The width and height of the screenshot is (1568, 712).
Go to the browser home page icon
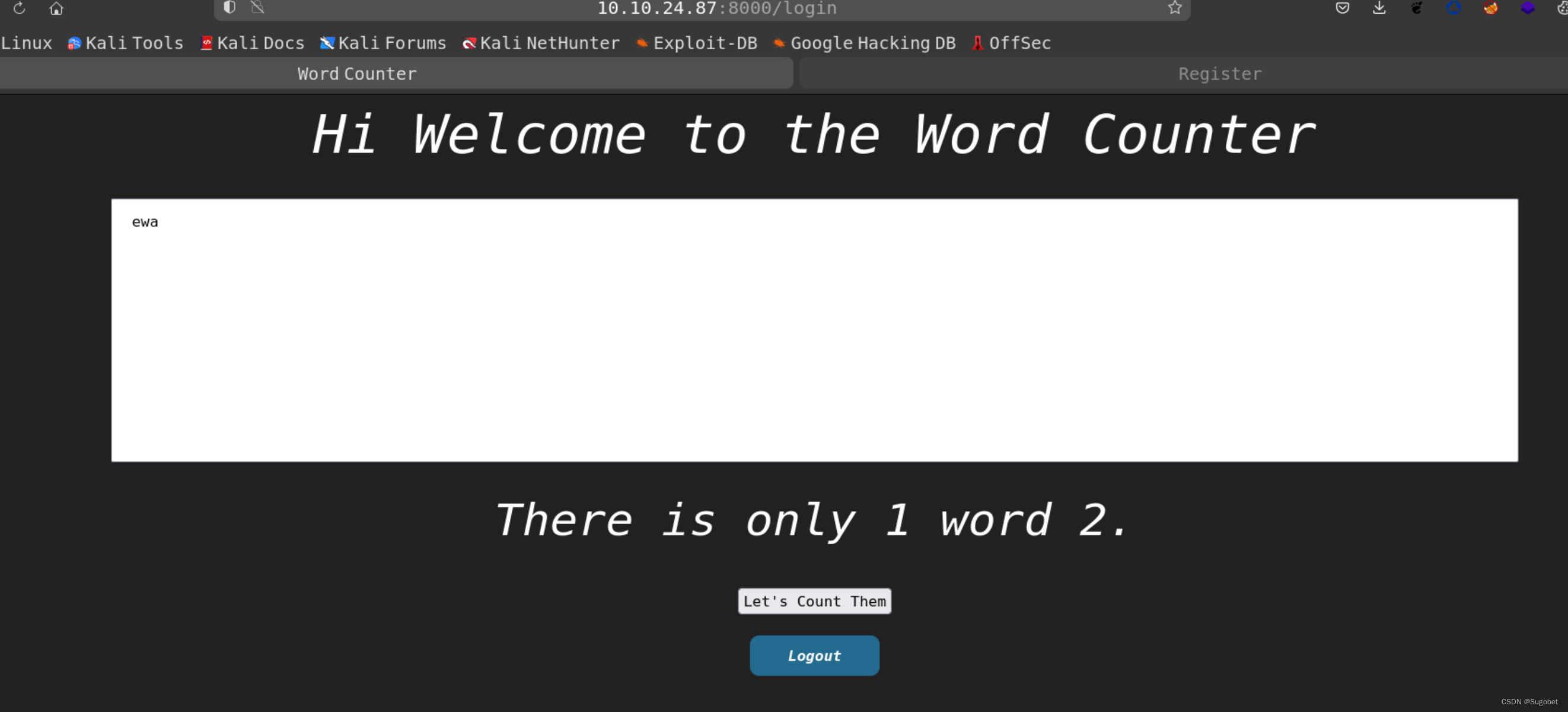(56, 8)
